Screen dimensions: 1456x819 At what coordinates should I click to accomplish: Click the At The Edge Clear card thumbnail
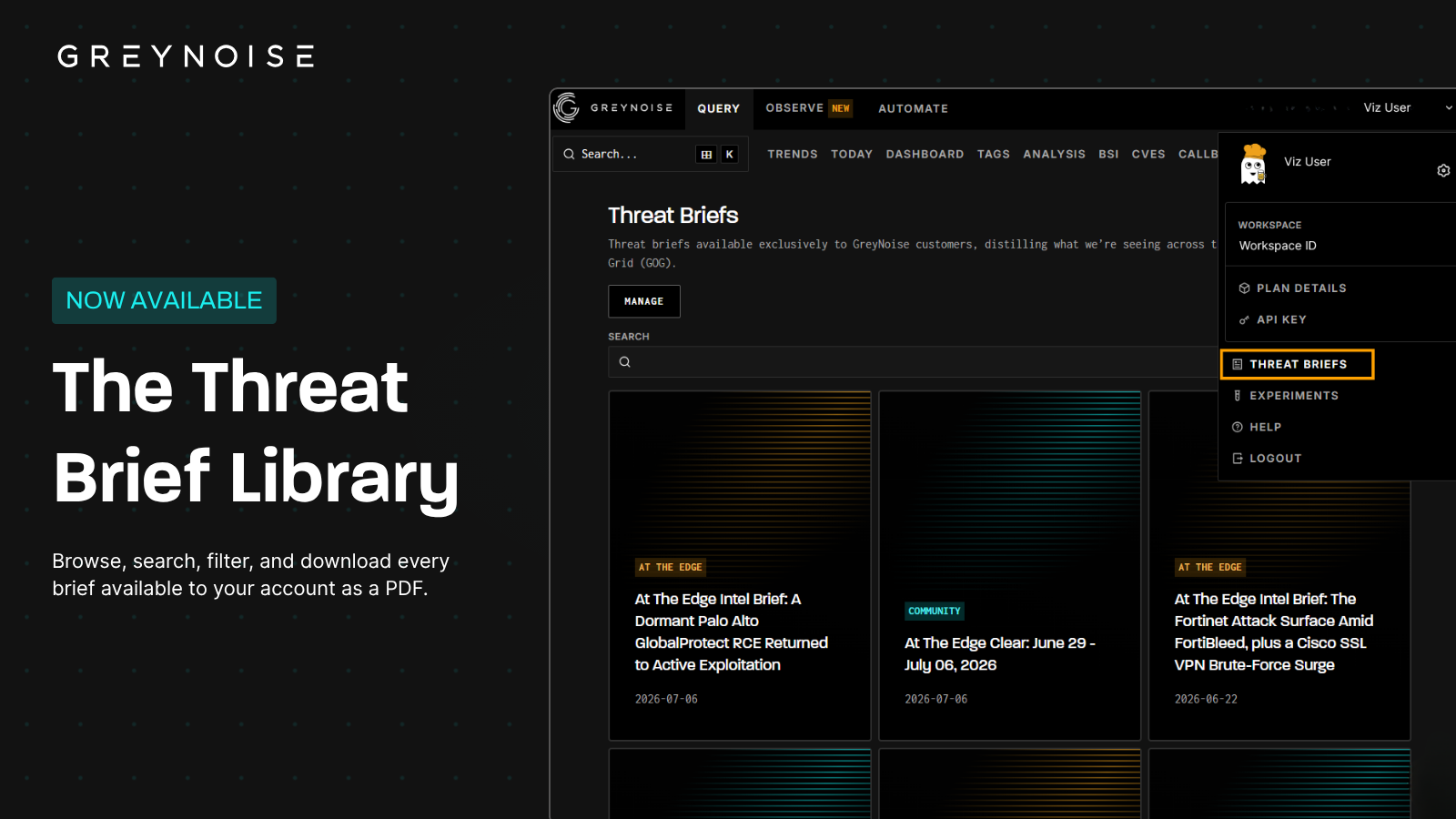(x=1010, y=491)
